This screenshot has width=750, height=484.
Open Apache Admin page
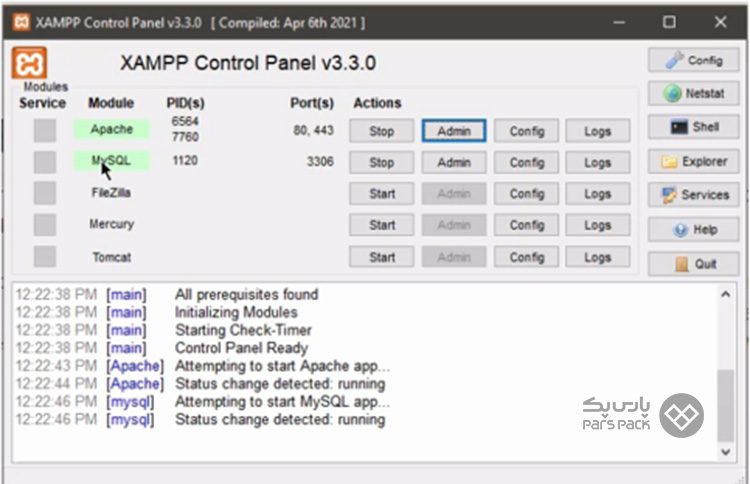pos(454,131)
